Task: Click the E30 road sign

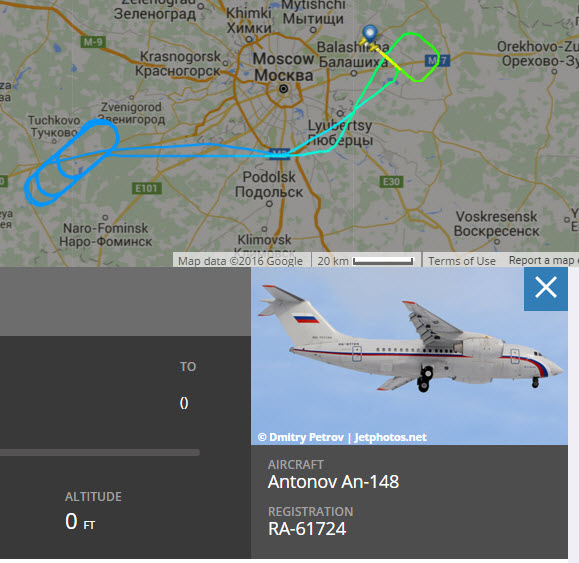Action: point(391,182)
